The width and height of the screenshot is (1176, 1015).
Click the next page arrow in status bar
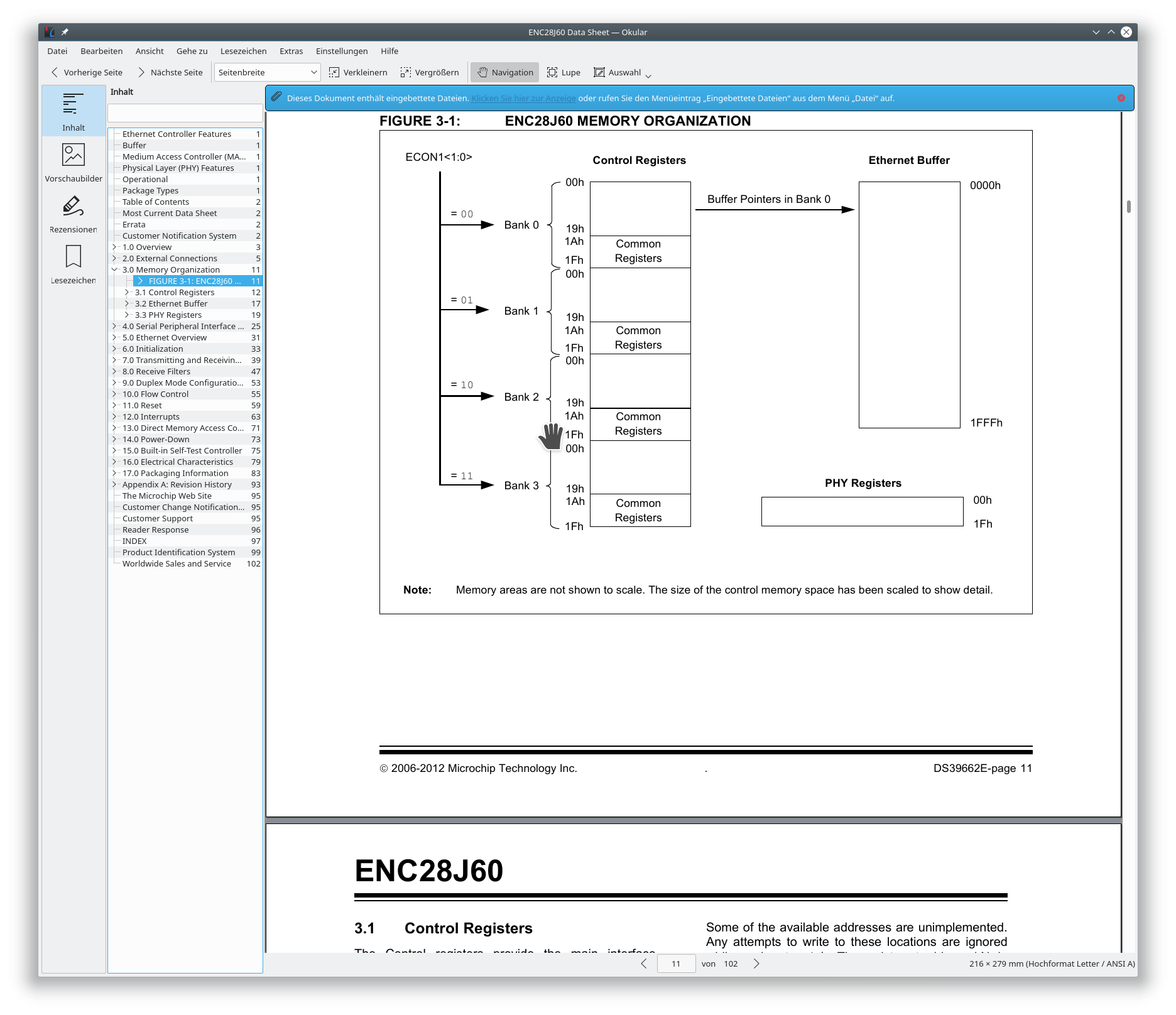pos(756,963)
